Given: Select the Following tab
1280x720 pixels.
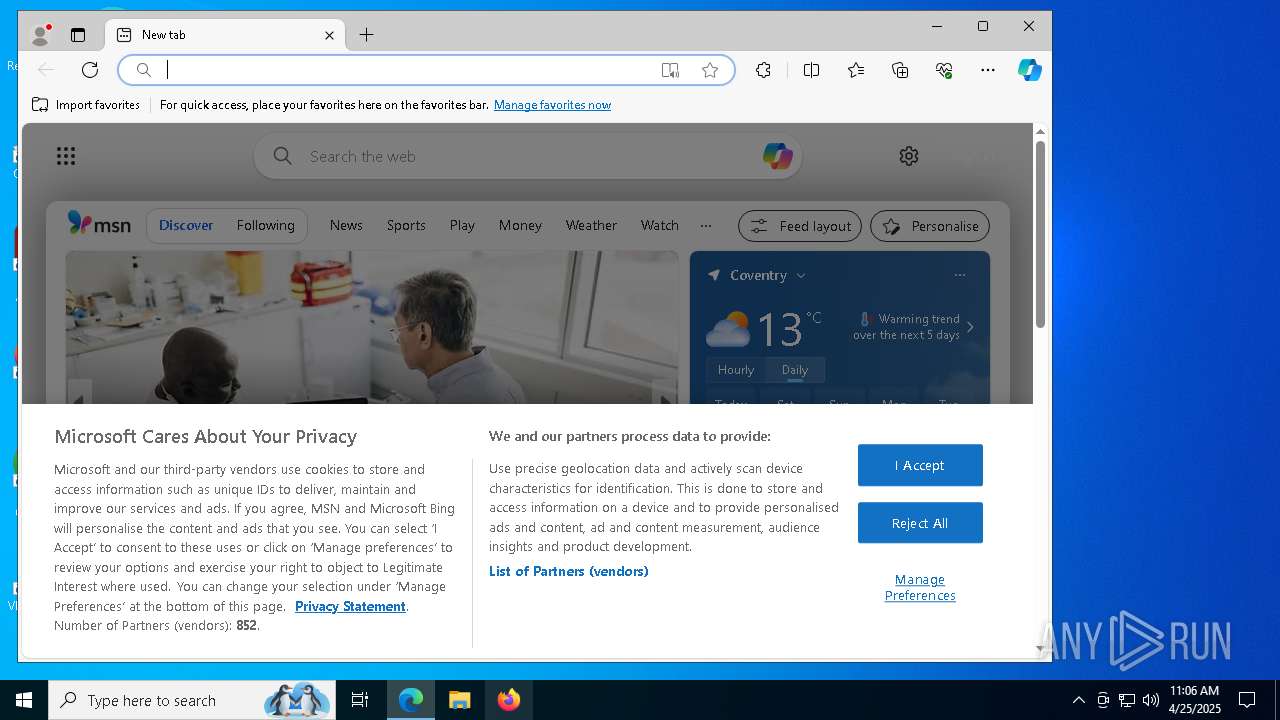Looking at the screenshot, I should (266, 225).
